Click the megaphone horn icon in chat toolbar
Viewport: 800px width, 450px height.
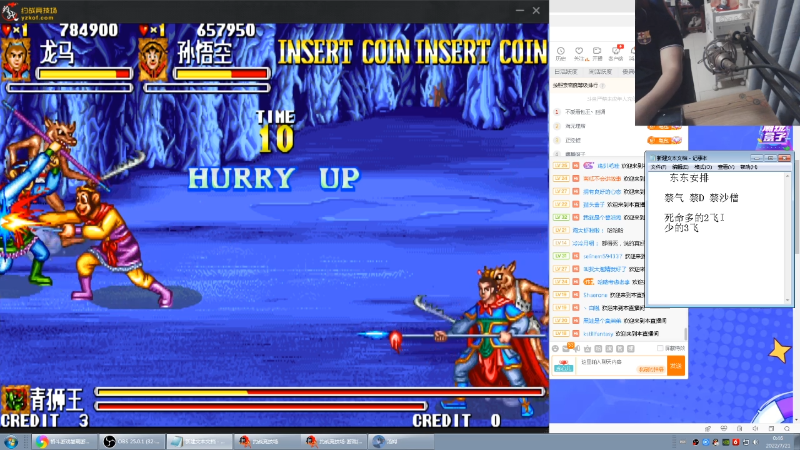click(x=577, y=348)
